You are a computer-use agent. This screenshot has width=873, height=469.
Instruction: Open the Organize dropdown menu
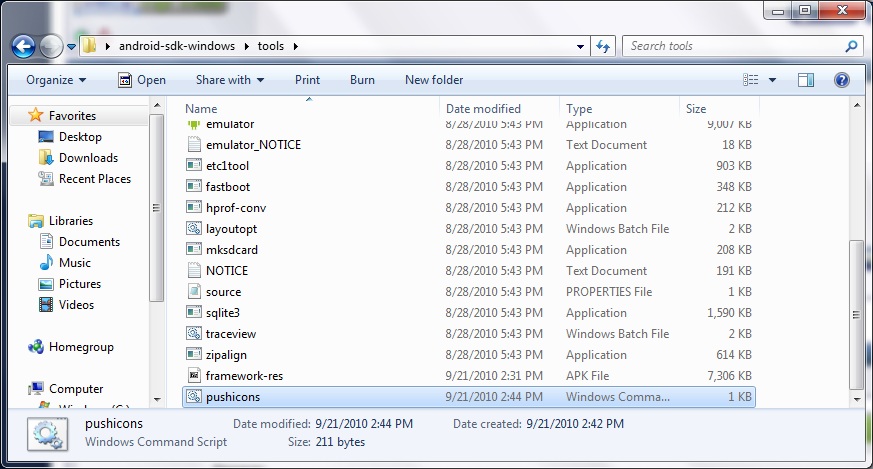(x=56, y=80)
